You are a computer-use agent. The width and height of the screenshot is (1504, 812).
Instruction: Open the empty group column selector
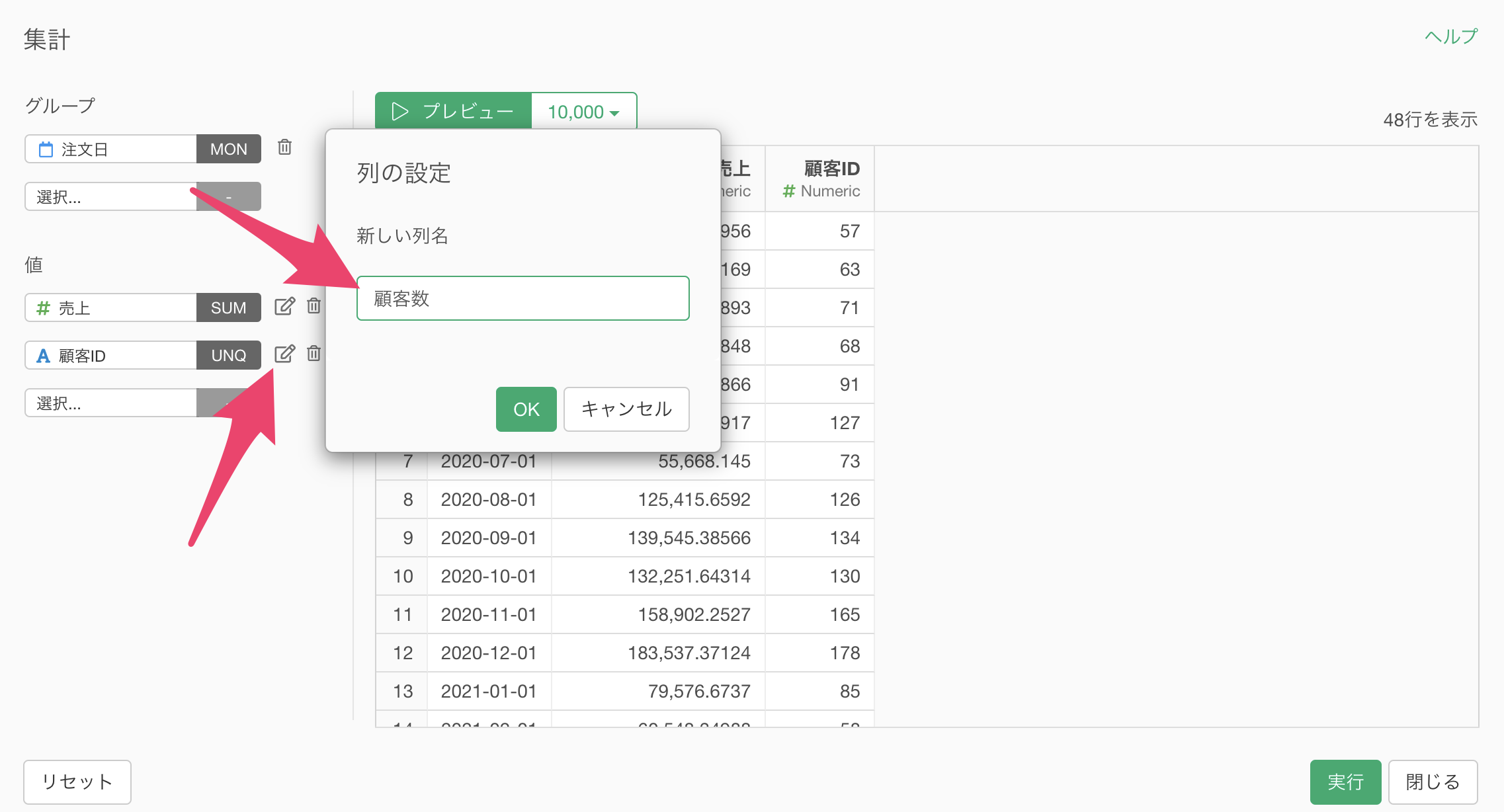(x=110, y=196)
